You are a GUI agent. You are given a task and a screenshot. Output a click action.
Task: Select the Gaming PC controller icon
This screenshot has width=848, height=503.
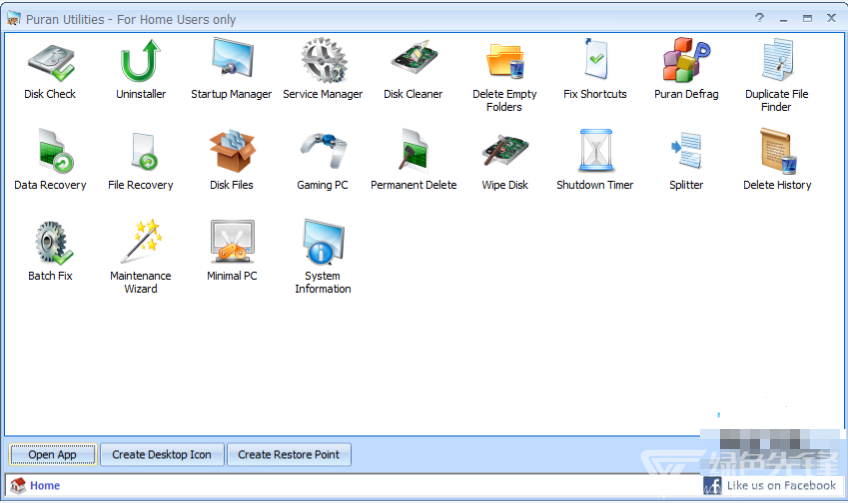[323, 150]
